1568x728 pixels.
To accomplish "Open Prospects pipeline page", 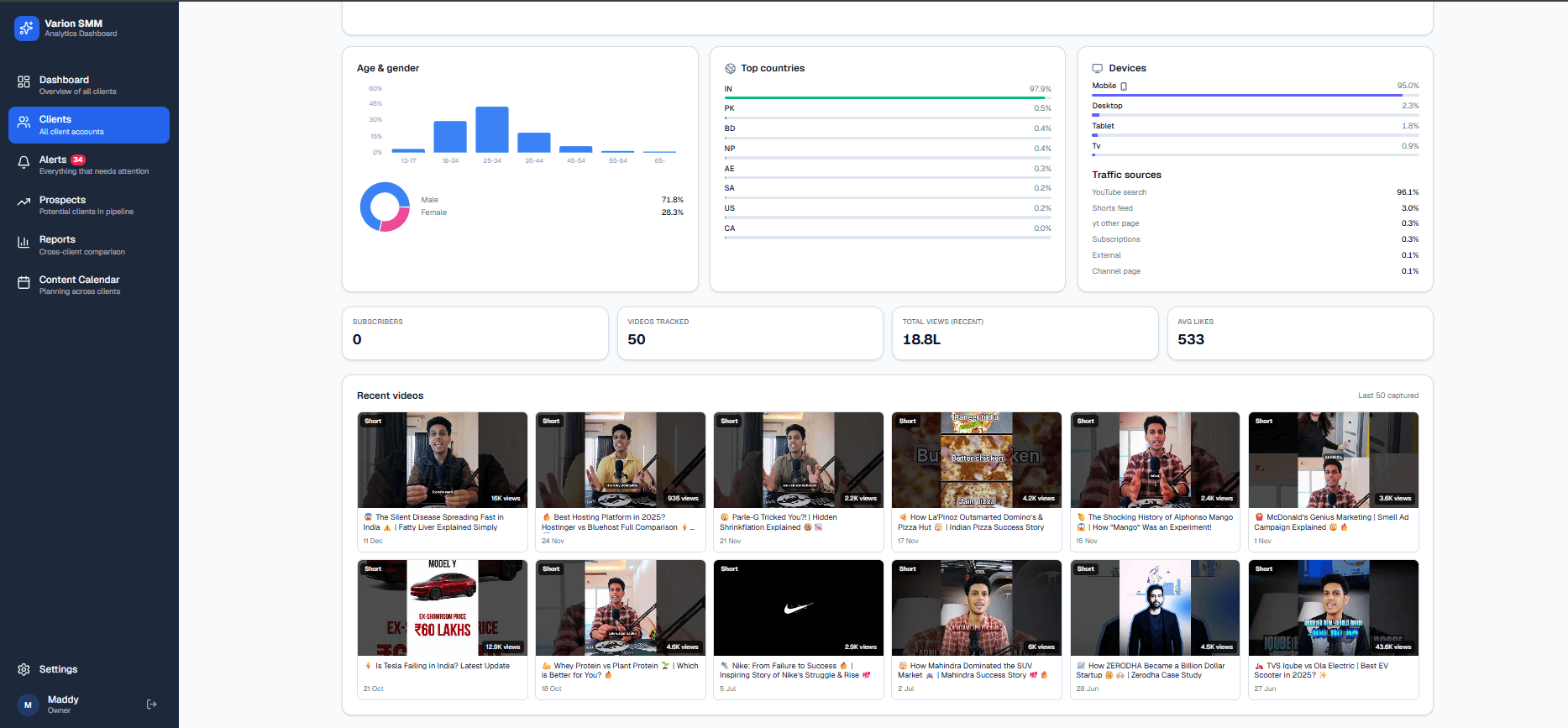I will [x=89, y=205].
